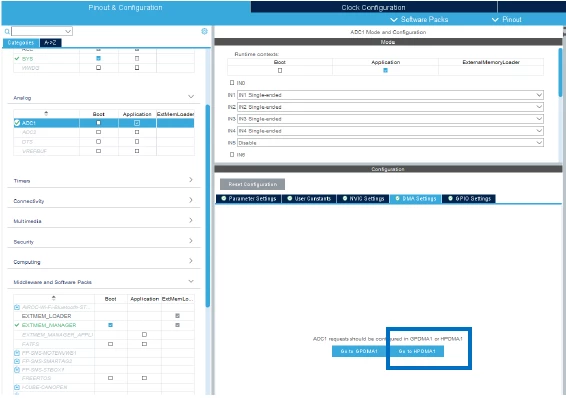566x398 pixels.
Task: Expand the Computing category
Action: coord(191,261)
